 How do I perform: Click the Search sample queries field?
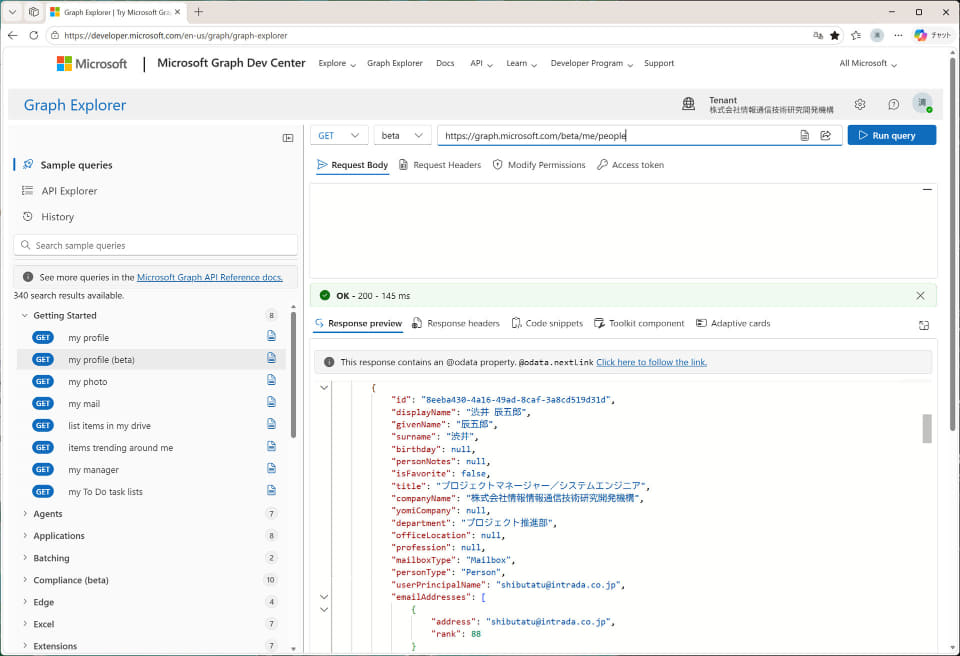(156, 245)
